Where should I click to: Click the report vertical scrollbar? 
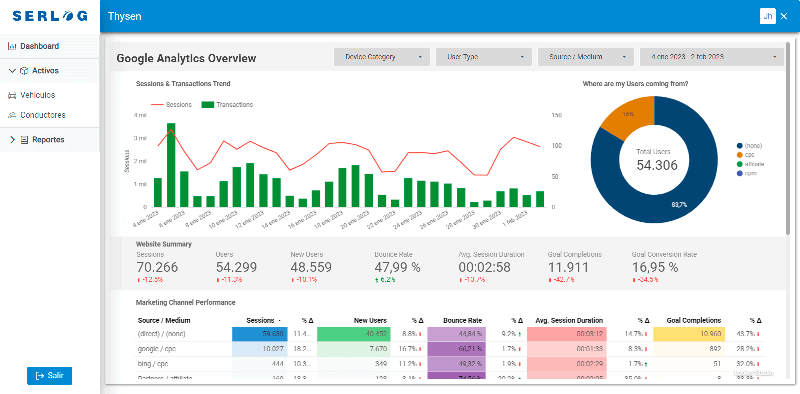point(788,137)
